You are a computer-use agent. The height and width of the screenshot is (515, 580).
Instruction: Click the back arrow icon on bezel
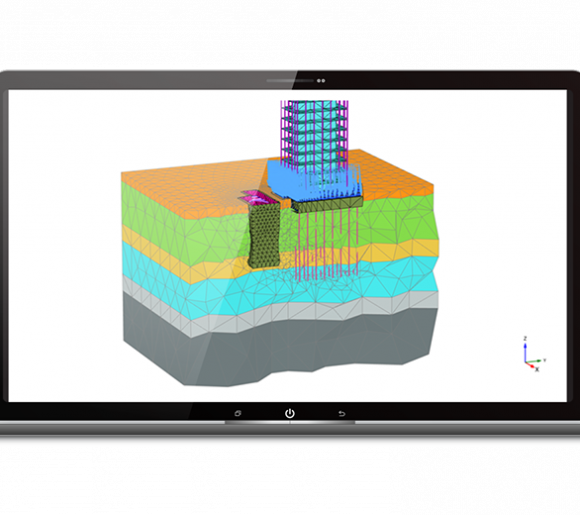pos(342,414)
